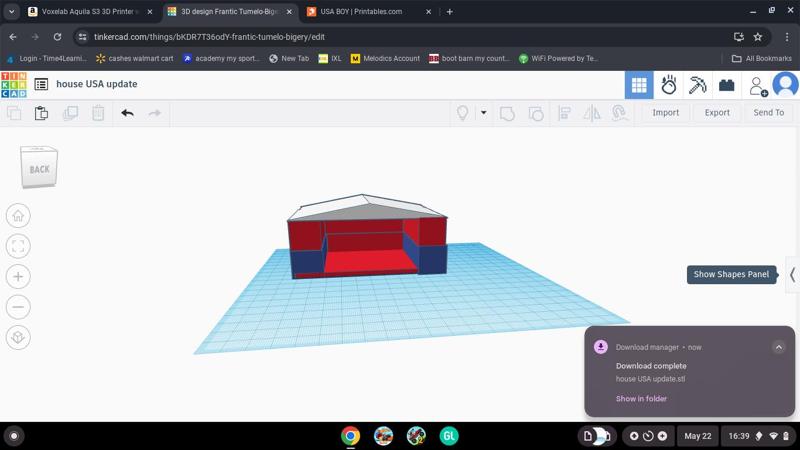This screenshot has height=450, width=800.
Task: Toggle show all hidden lightbulb icon
Action: click(462, 113)
